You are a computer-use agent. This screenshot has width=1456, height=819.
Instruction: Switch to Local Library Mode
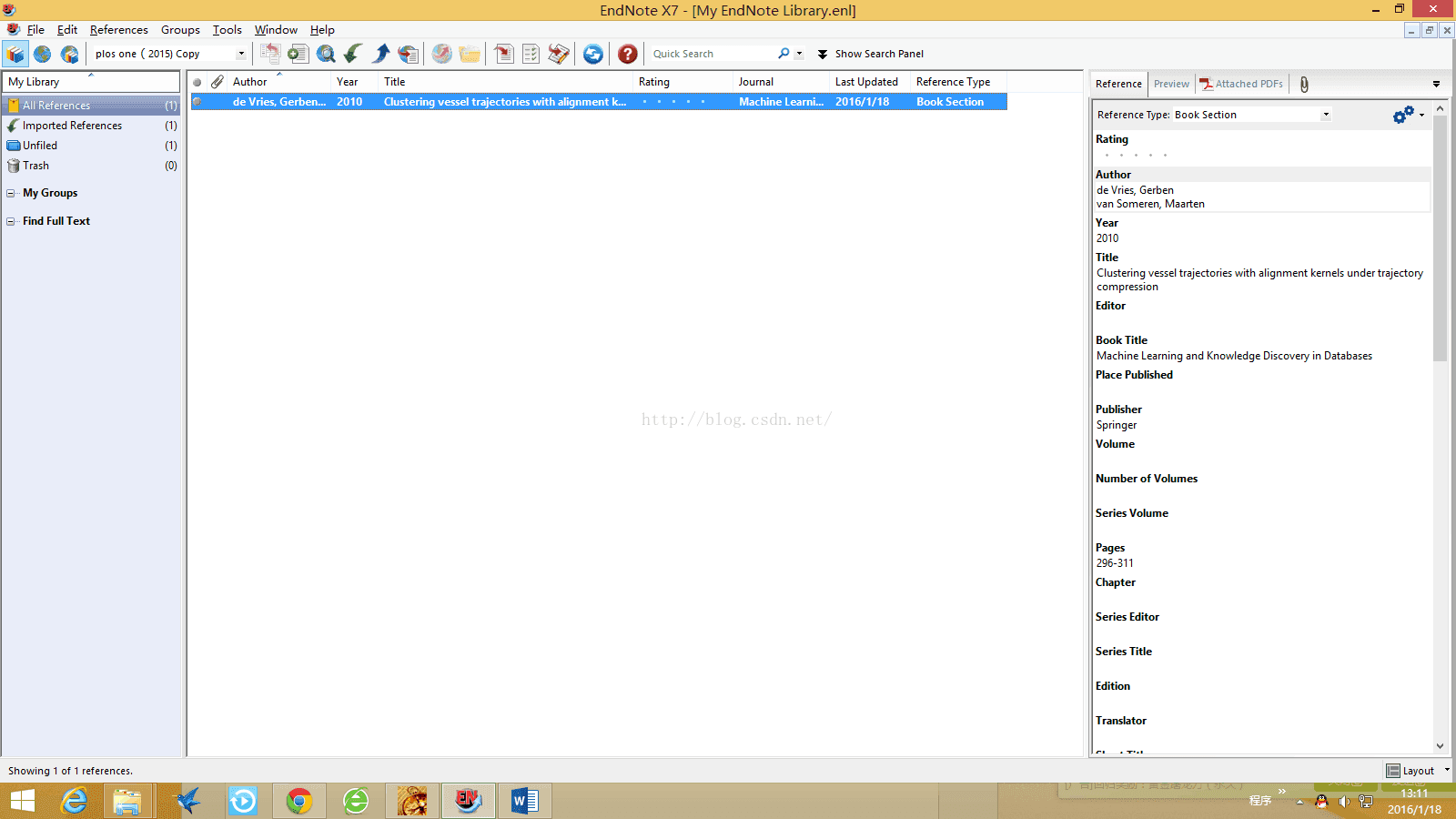(15, 54)
